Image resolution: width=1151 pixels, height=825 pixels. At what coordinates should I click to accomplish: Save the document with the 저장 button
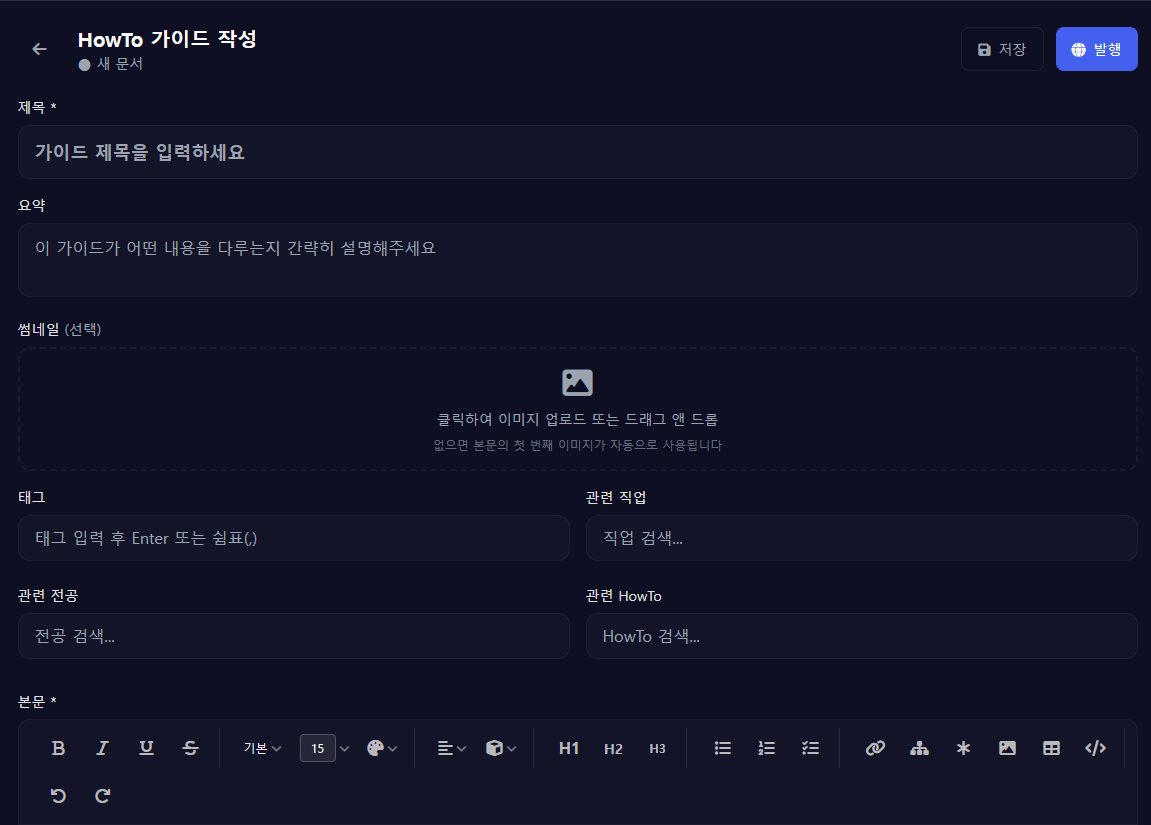[x=1001, y=49]
